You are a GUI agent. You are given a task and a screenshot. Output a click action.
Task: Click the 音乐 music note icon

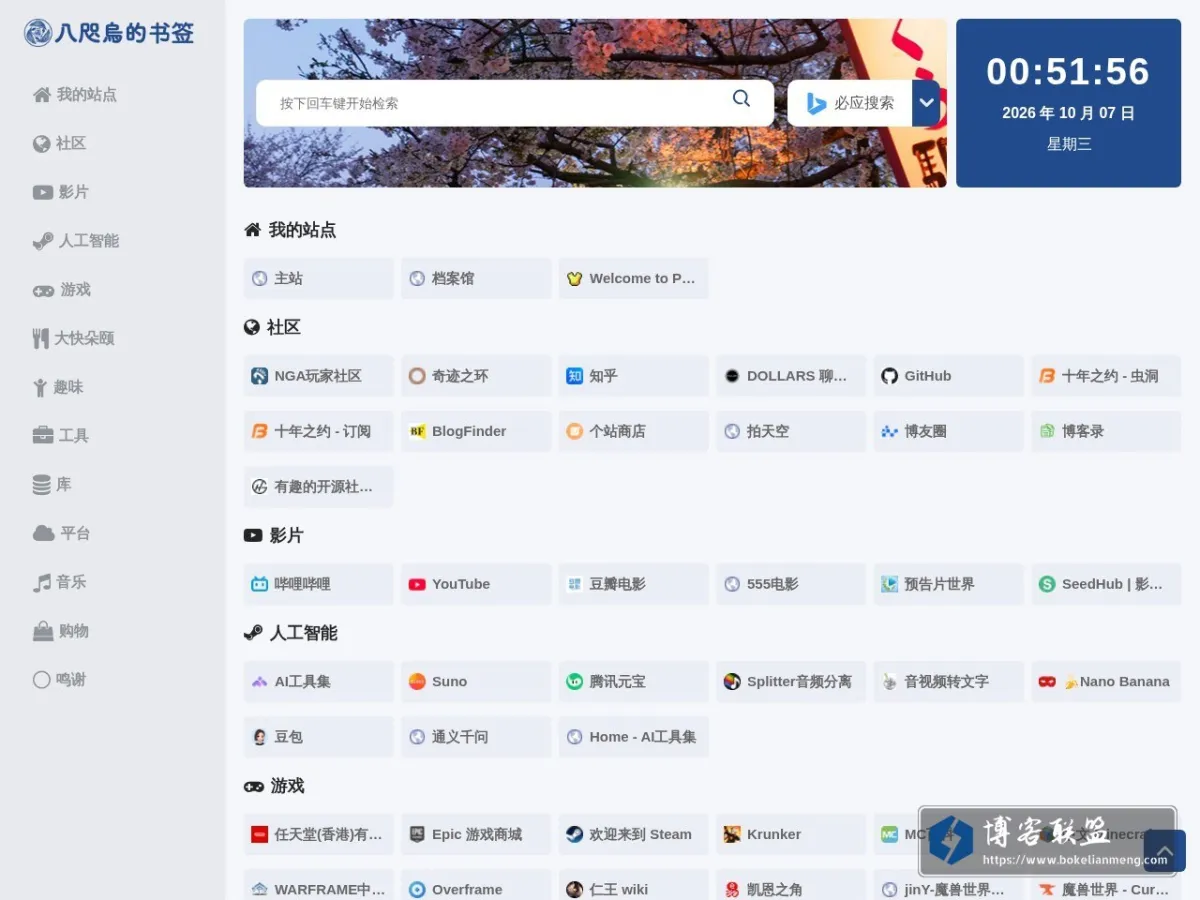41,582
